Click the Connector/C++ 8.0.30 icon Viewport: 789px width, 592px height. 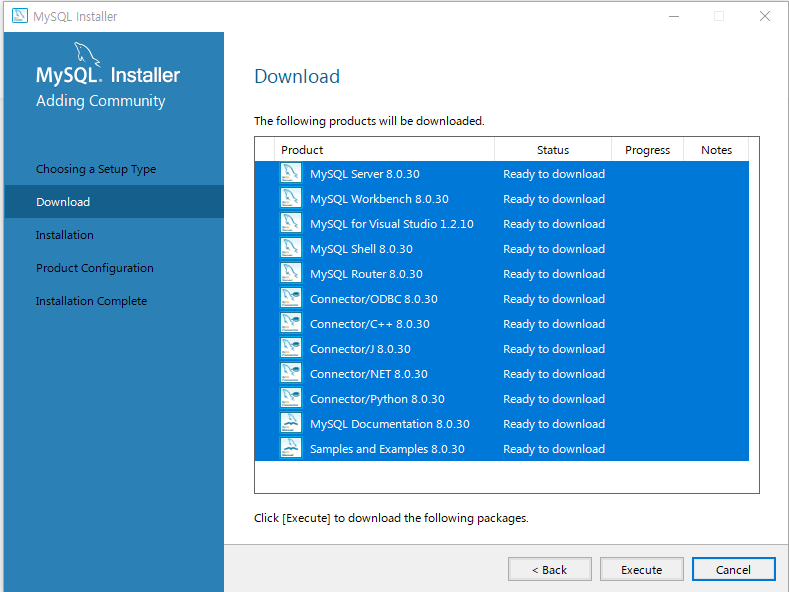[291, 324]
